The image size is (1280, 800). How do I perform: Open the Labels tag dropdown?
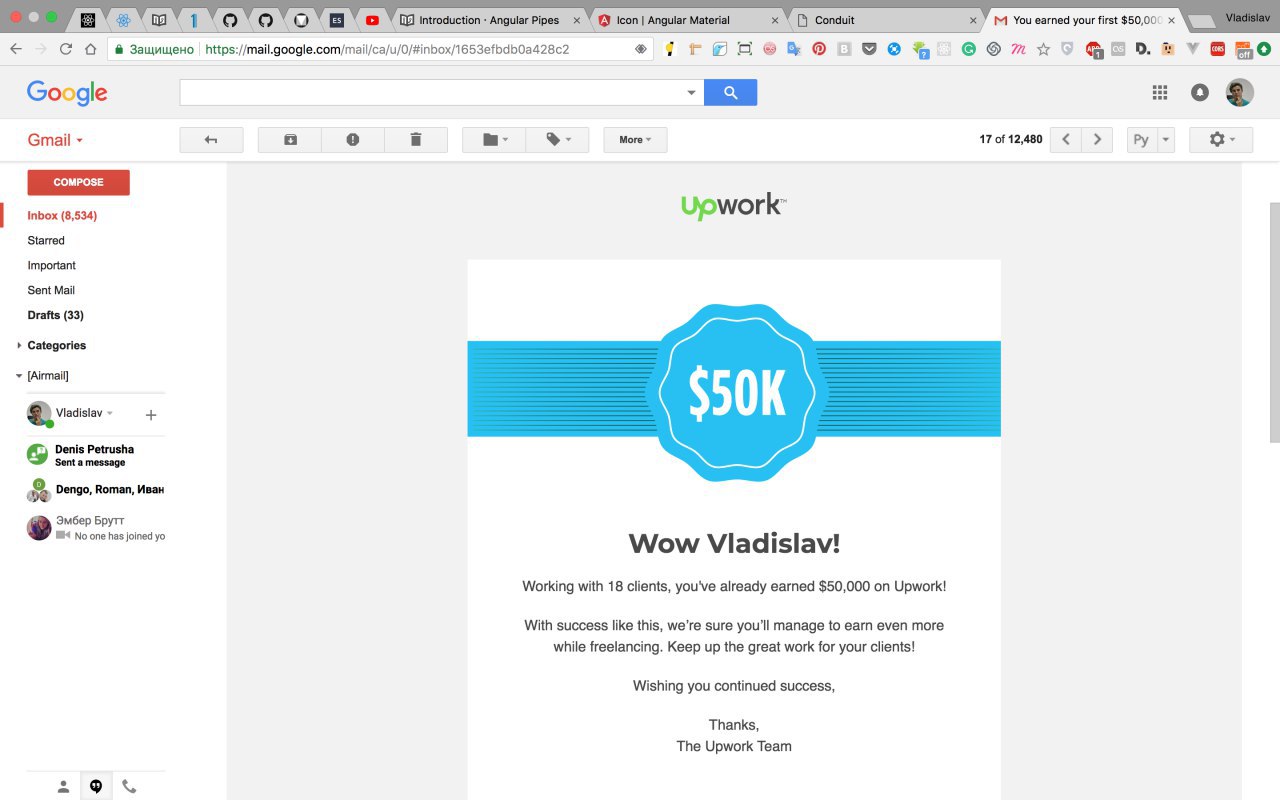click(557, 140)
